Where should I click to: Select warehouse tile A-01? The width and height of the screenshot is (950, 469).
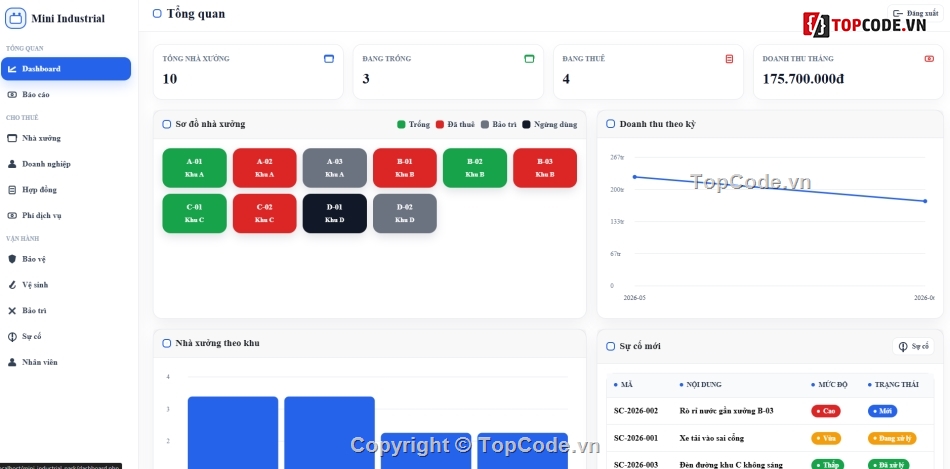coord(194,168)
